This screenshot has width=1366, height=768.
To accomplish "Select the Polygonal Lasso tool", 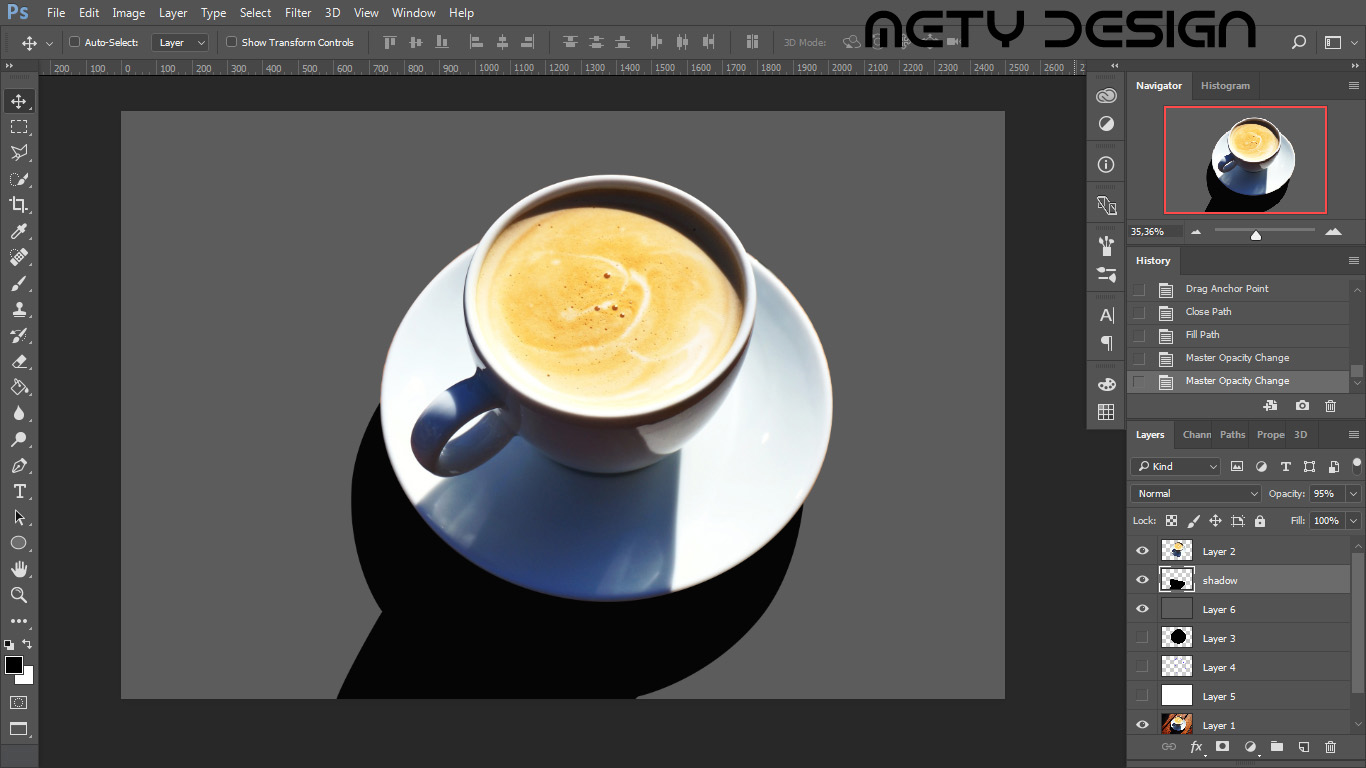I will coord(19,153).
